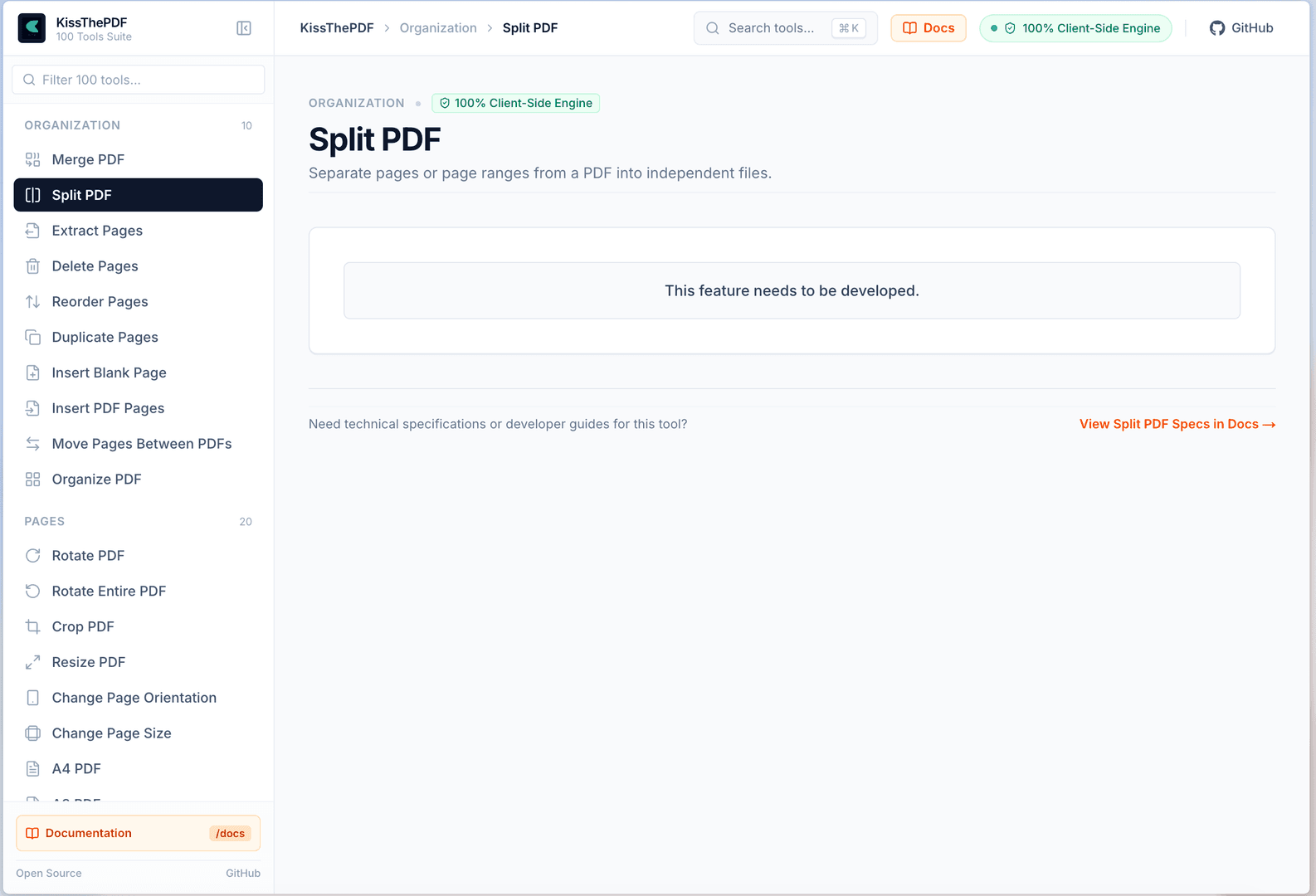The image size is (1316, 896).
Task: Click the Insert Blank Page icon
Action: [32, 373]
